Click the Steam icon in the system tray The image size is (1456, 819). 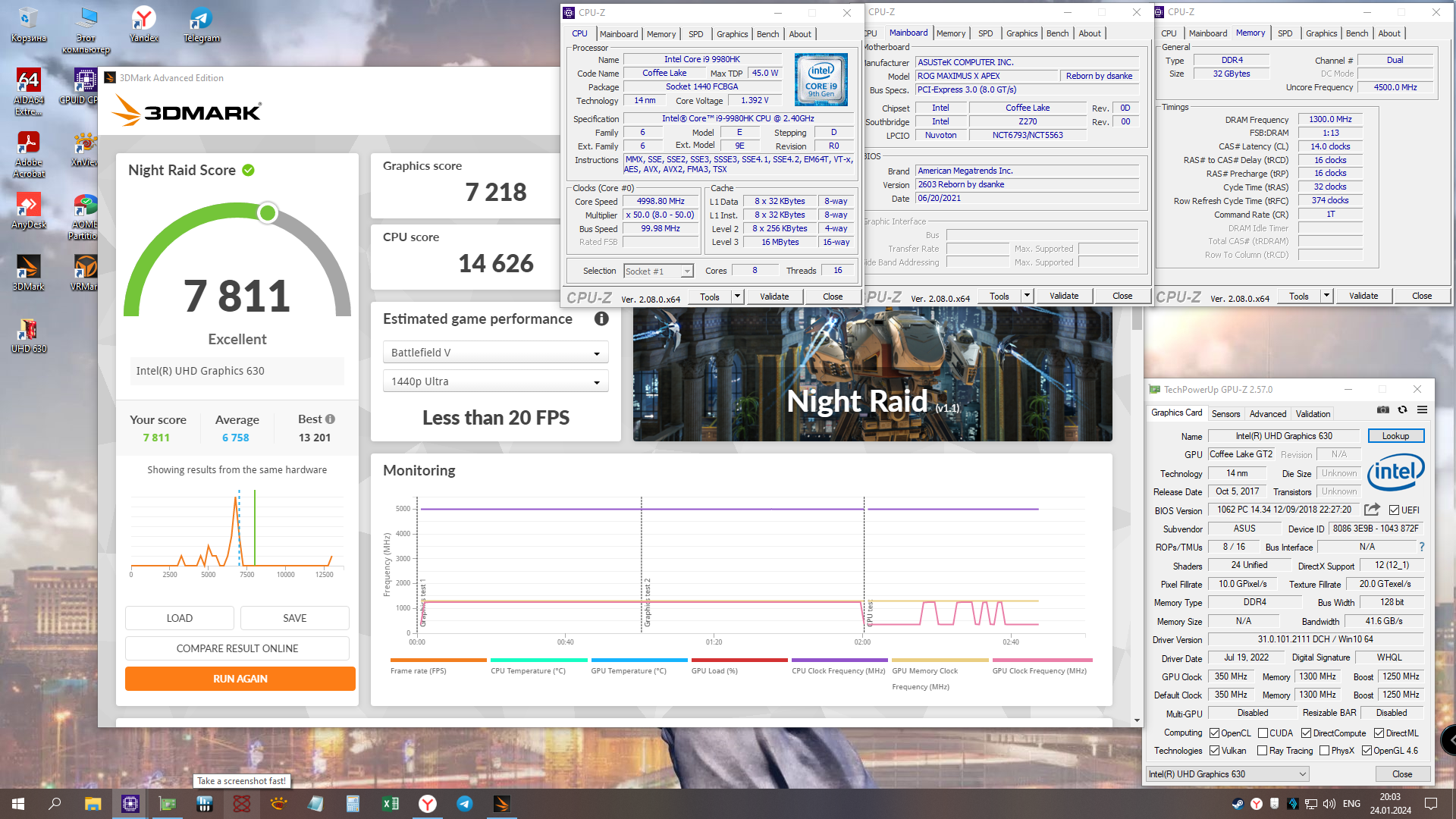pyautogui.click(x=1238, y=804)
